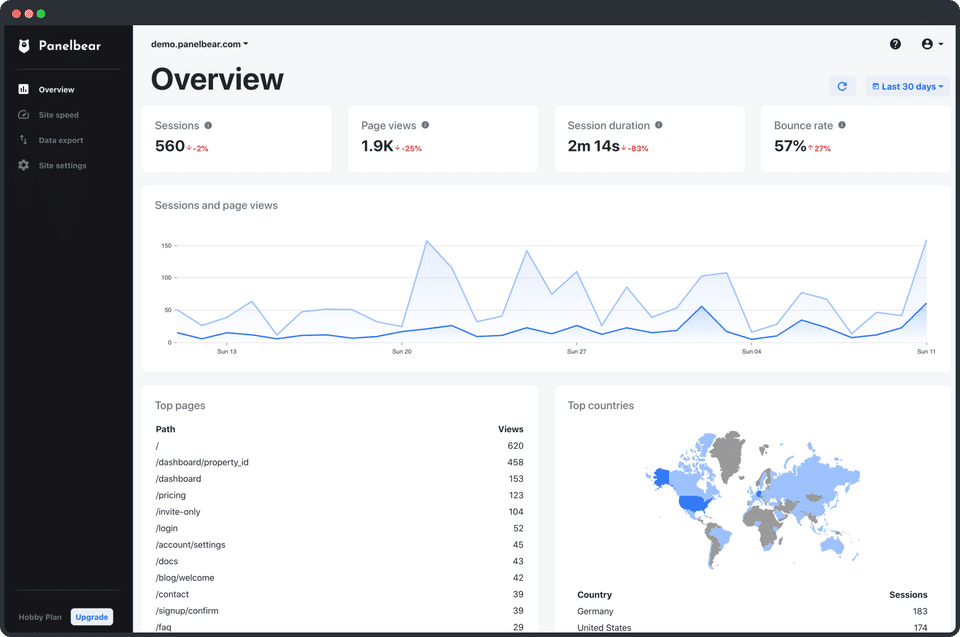Open Site settings in the sidebar
The height and width of the screenshot is (637, 960).
[62, 165]
